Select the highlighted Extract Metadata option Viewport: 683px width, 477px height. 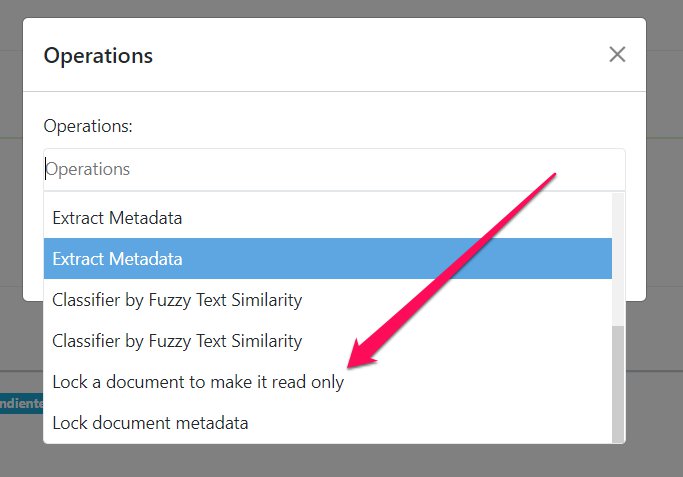(327, 258)
